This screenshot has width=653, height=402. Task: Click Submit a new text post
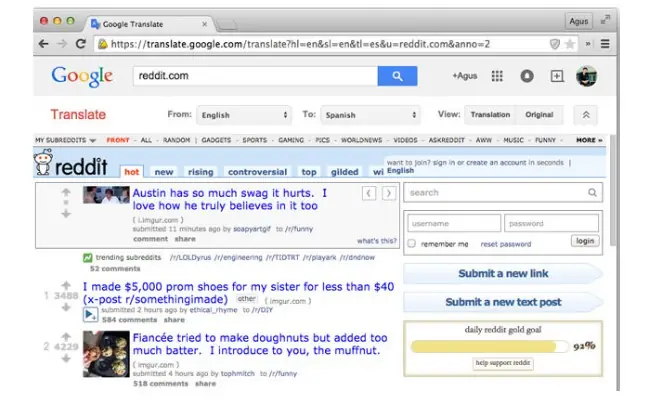coord(503,302)
